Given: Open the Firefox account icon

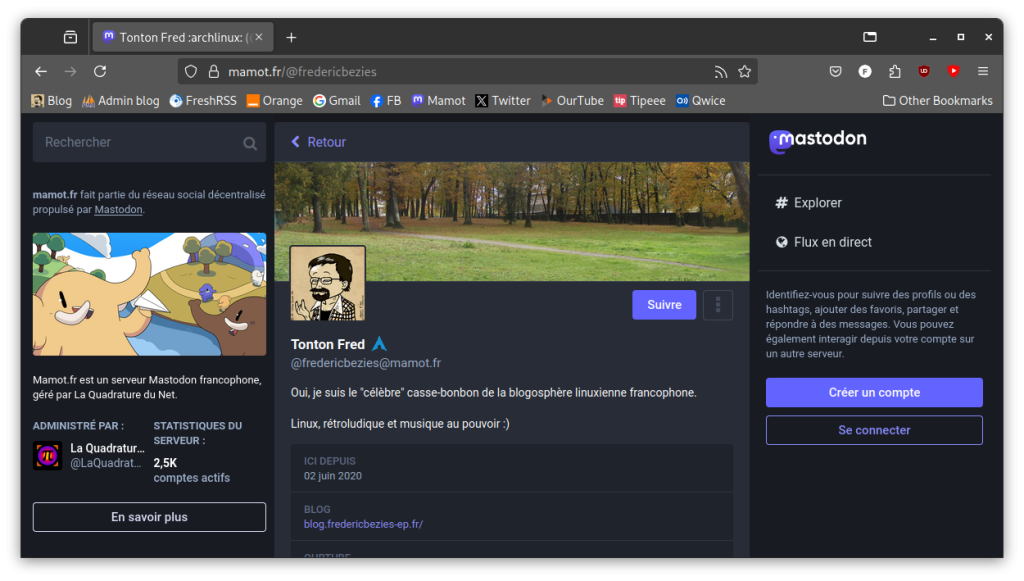Looking at the screenshot, I should click(865, 72).
